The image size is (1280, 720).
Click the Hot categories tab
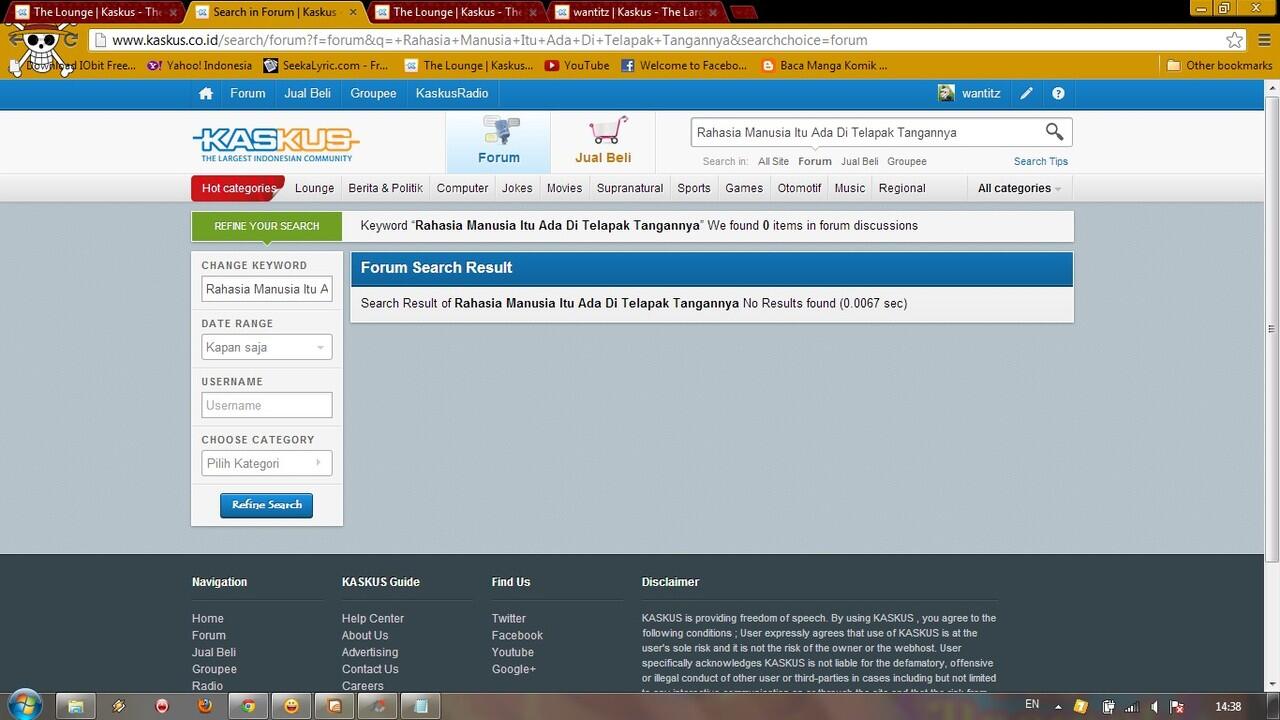tap(238, 188)
